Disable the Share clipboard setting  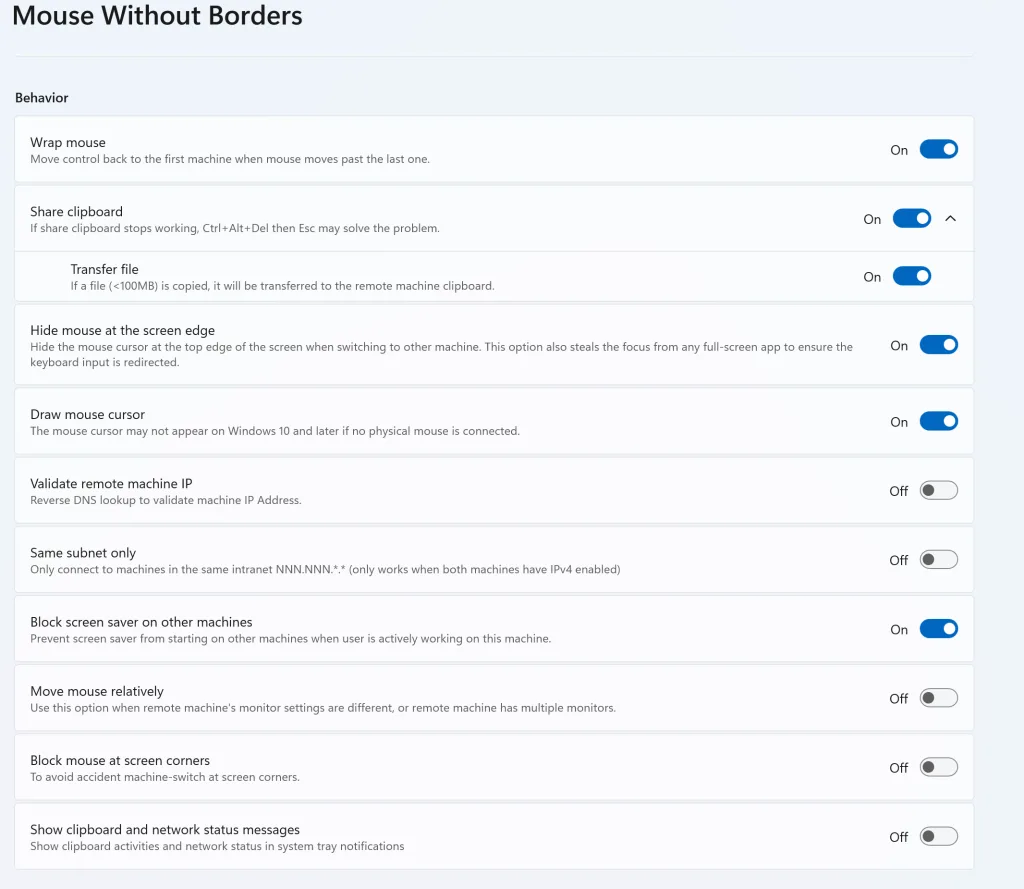911,218
